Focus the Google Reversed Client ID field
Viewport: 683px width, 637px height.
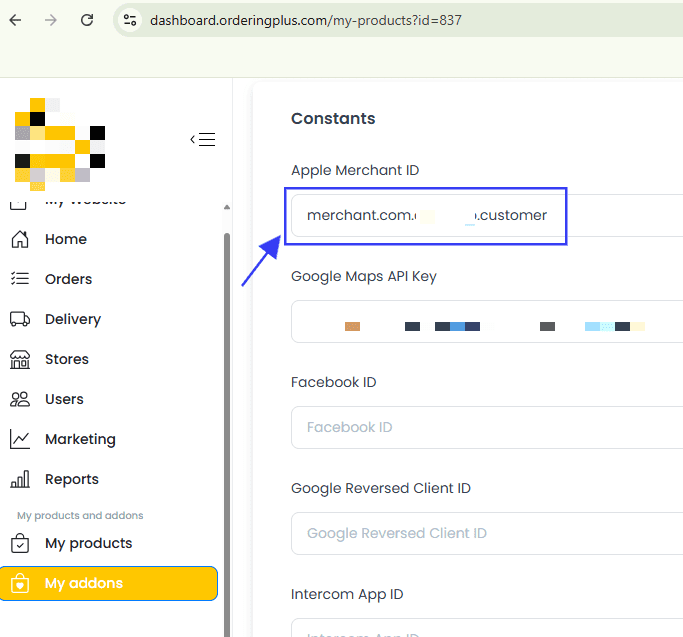click(x=487, y=533)
